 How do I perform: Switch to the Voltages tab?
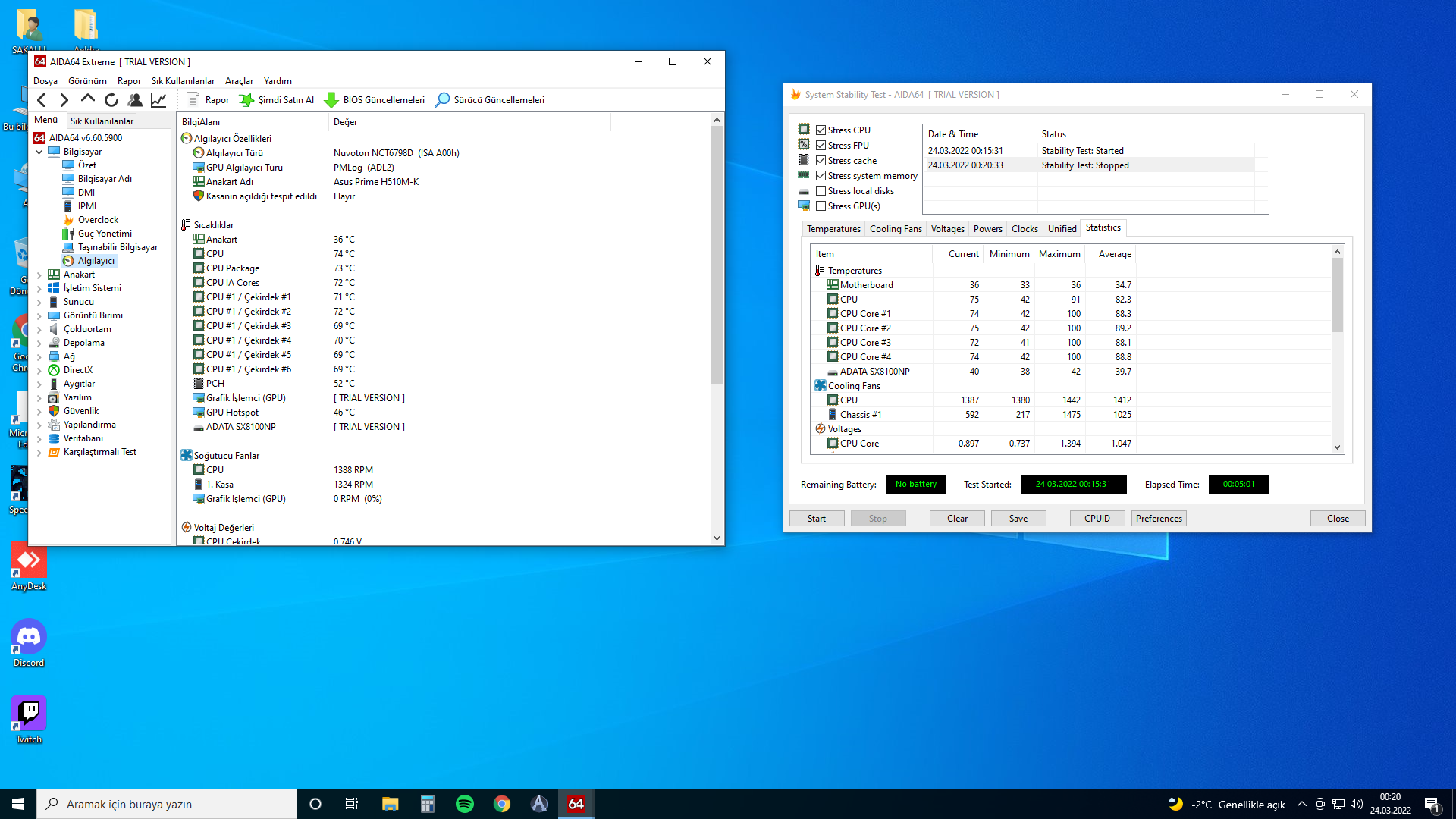(948, 229)
